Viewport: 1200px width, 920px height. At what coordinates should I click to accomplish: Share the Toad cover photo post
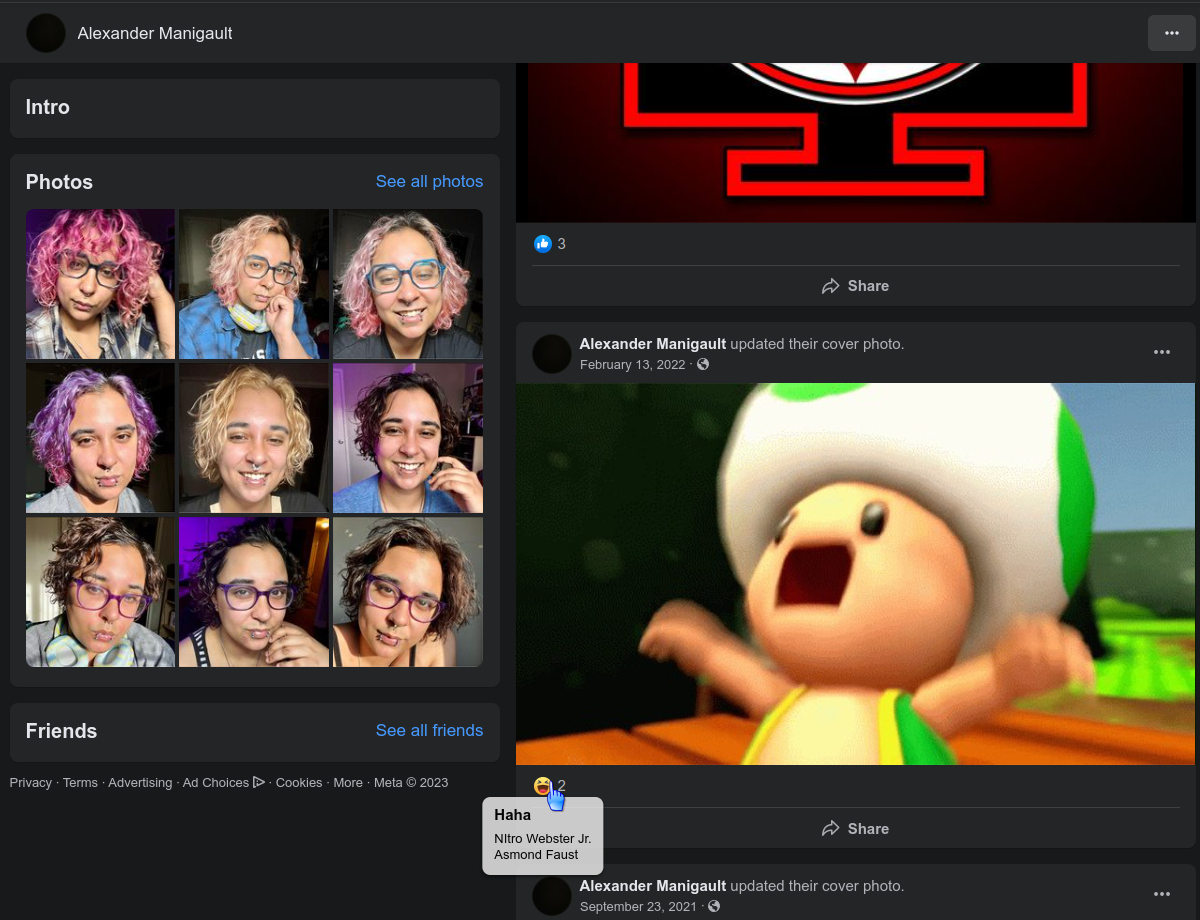[855, 829]
